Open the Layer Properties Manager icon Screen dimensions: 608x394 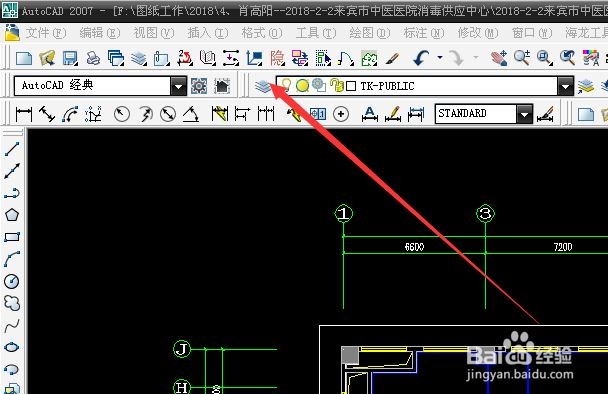263,86
